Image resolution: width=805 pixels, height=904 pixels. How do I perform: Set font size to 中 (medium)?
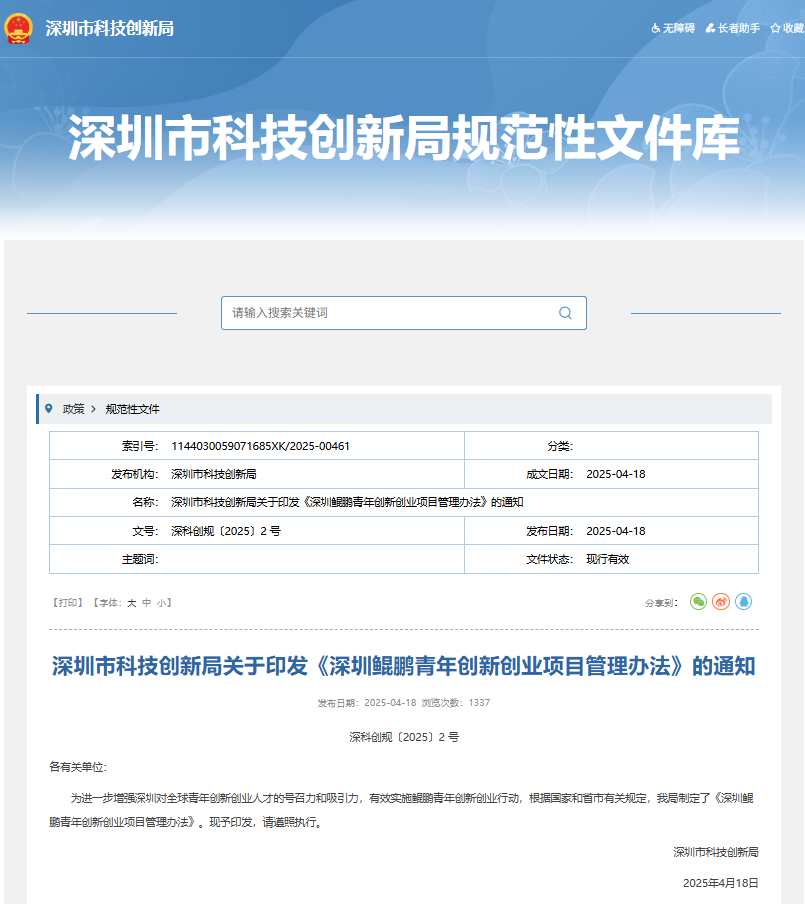pos(146,603)
